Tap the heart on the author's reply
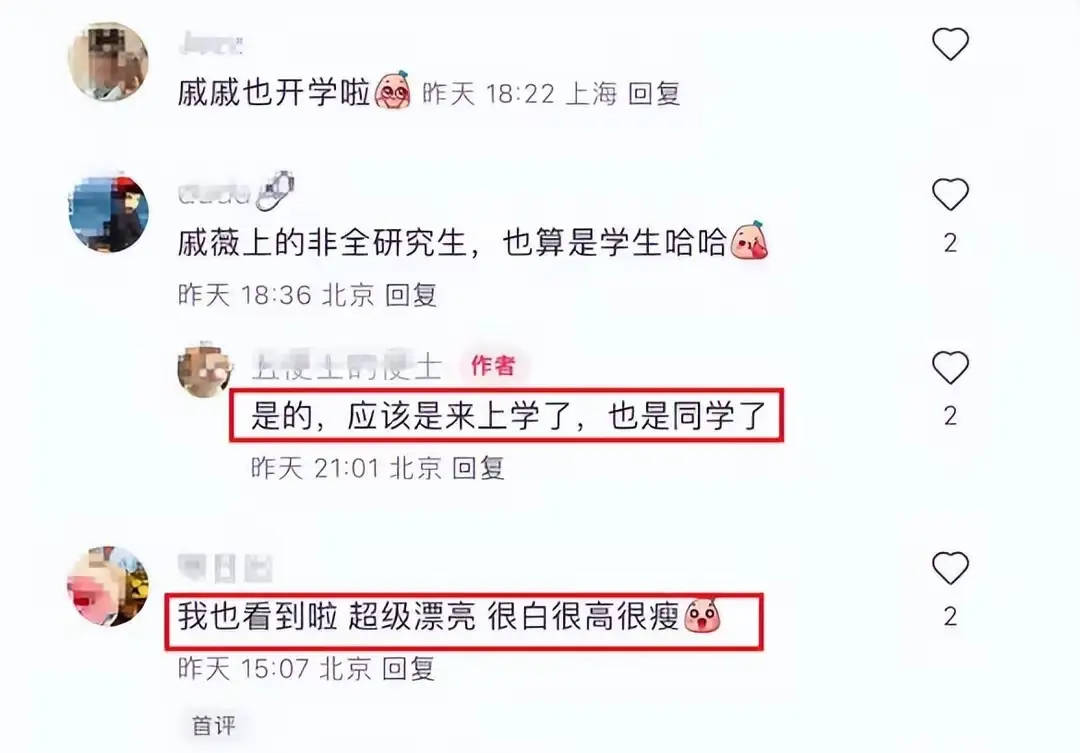 951,367
